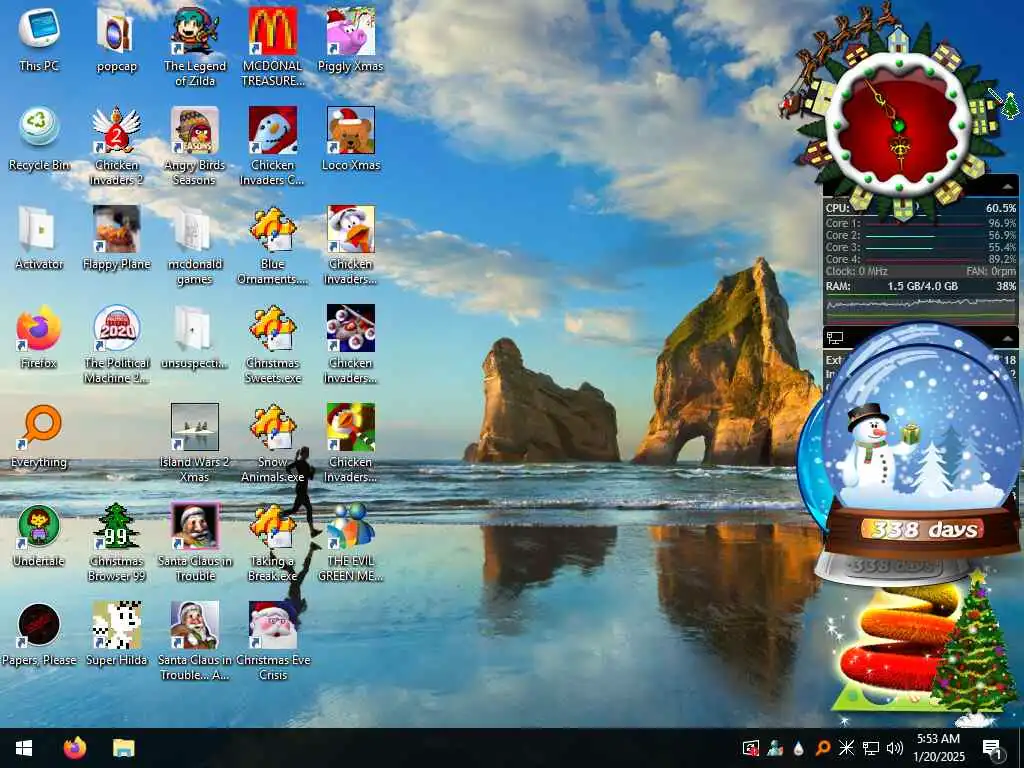Select The Legend of Zilda shortcut
This screenshot has width=1024, height=768.
pos(195,47)
